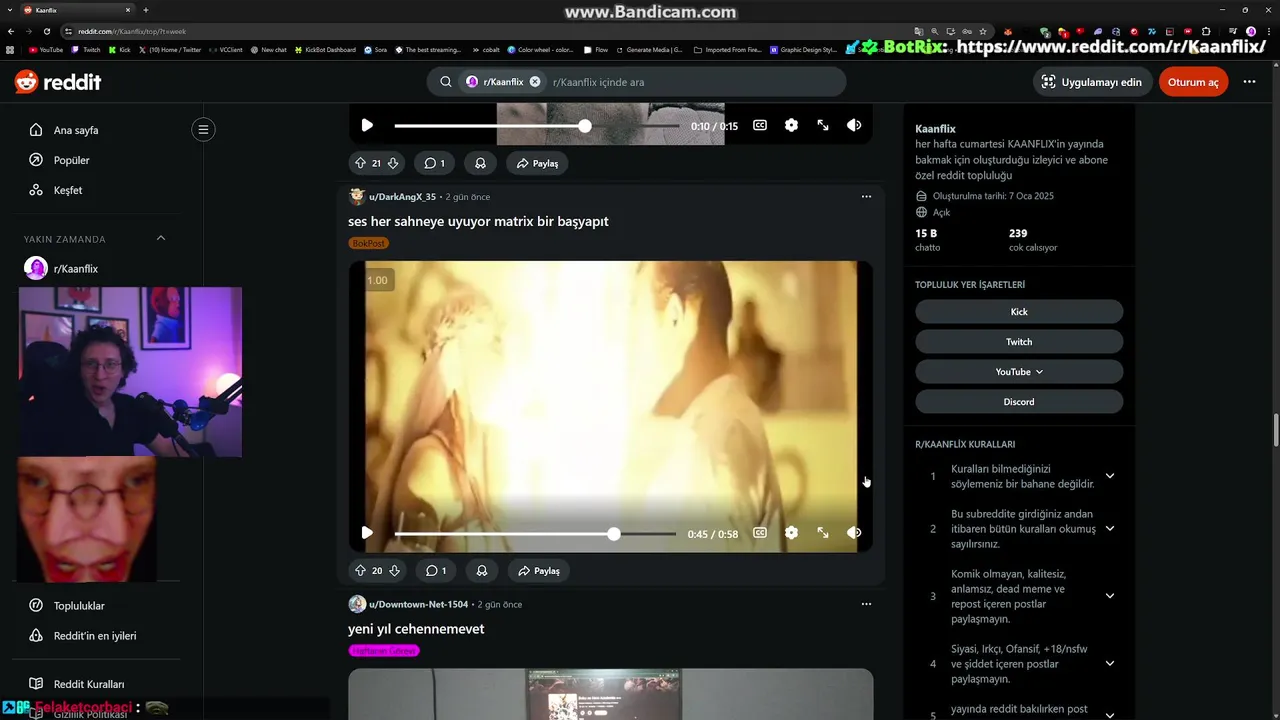1280x720 pixels.
Task: Upvote the post with 20 votes
Action: coord(360,571)
